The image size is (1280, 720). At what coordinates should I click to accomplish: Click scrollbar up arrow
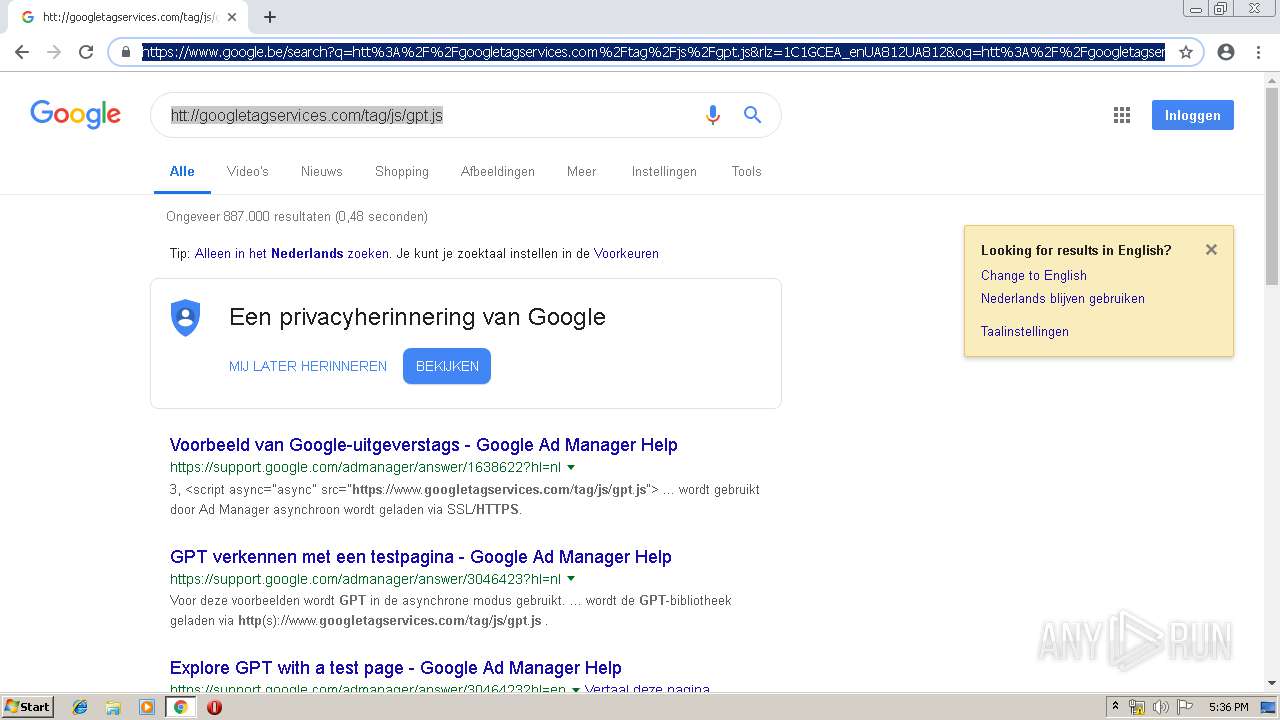[1272, 80]
